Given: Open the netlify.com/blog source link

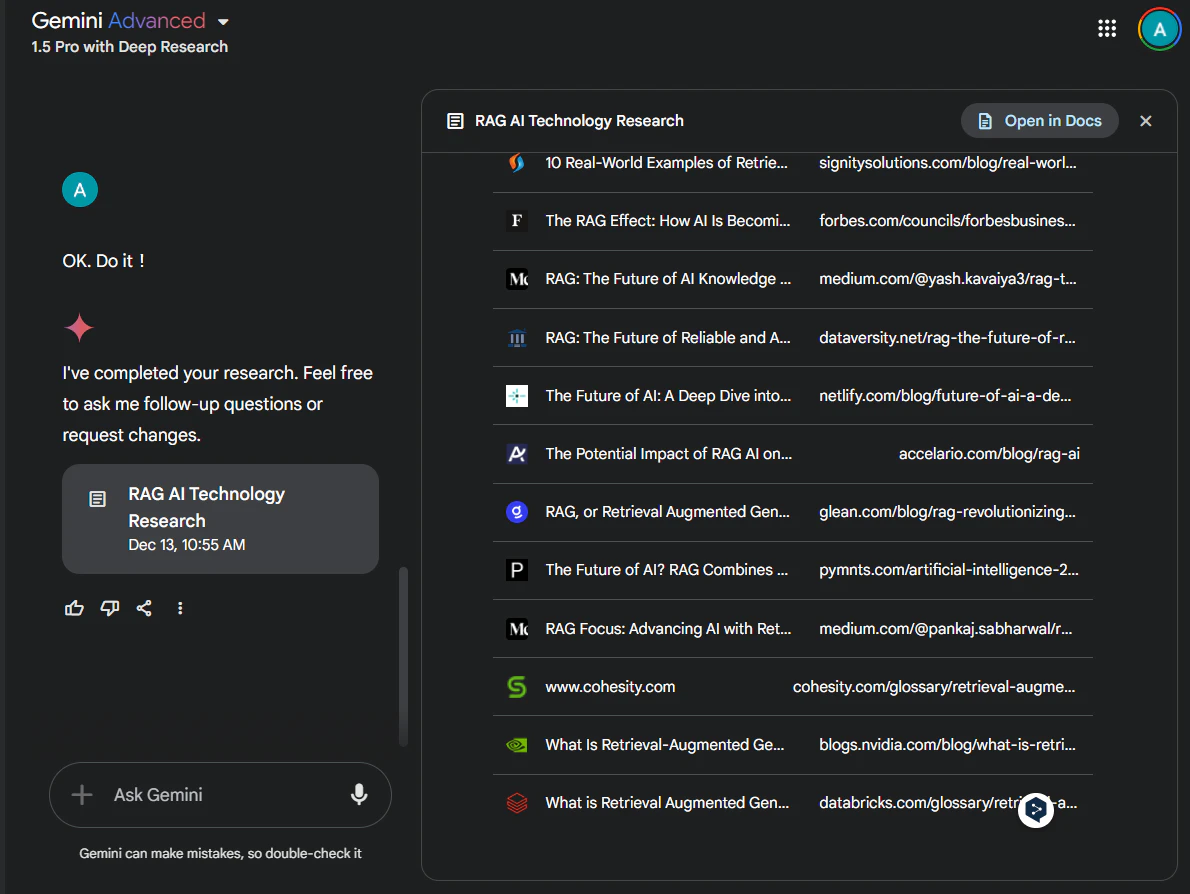Looking at the screenshot, I should 945,395.
